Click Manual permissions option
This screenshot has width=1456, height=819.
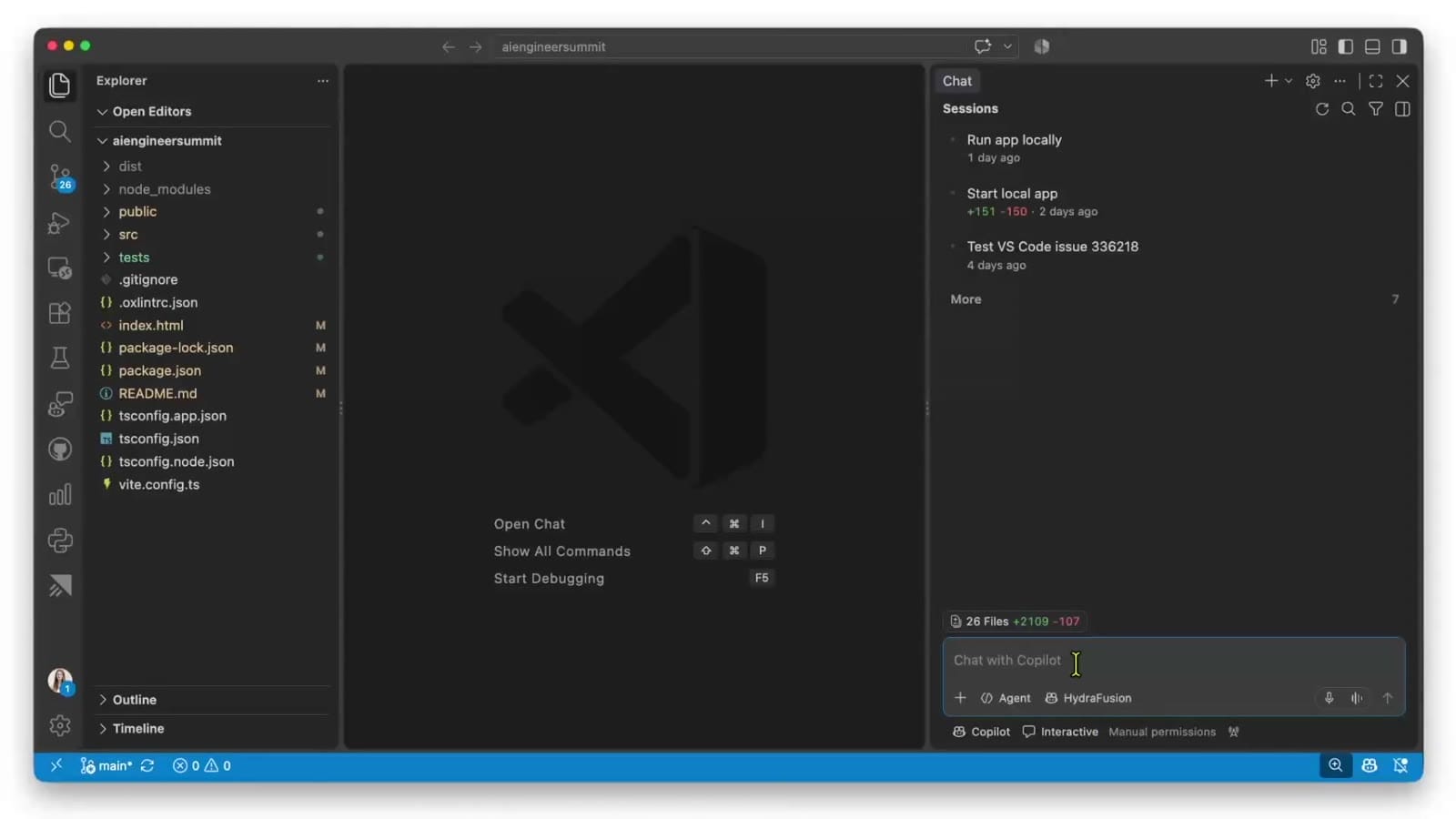click(1161, 732)
